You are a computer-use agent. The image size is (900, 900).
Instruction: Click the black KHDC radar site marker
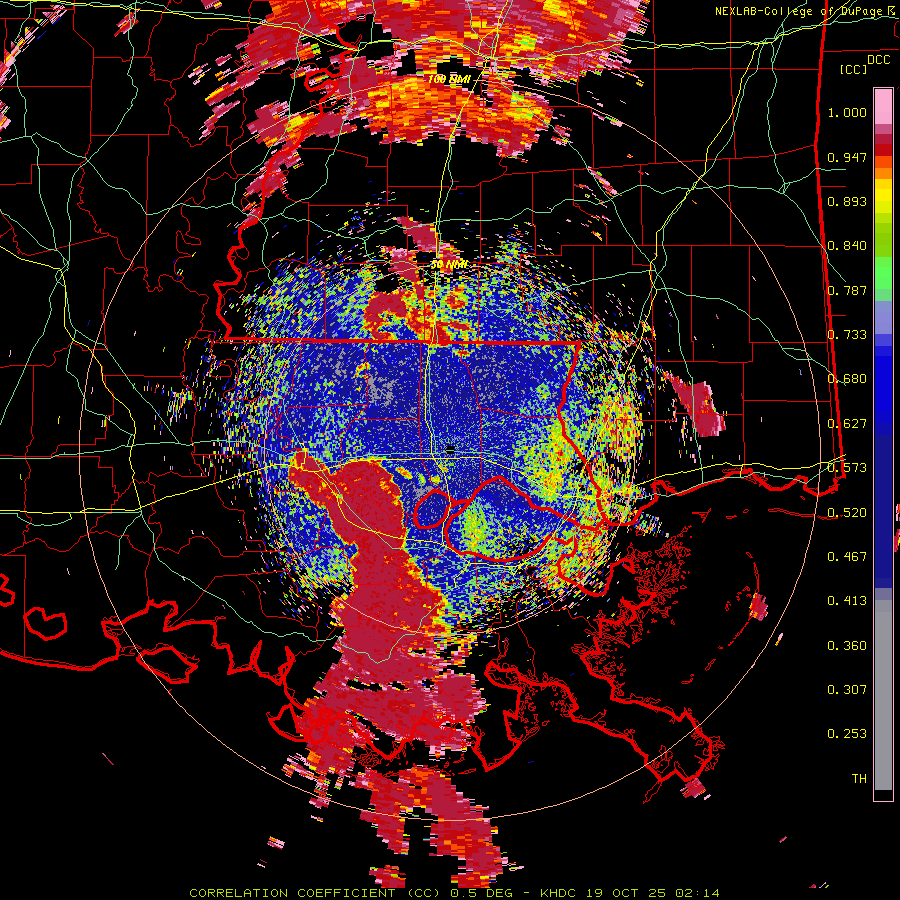coord(451,449)
